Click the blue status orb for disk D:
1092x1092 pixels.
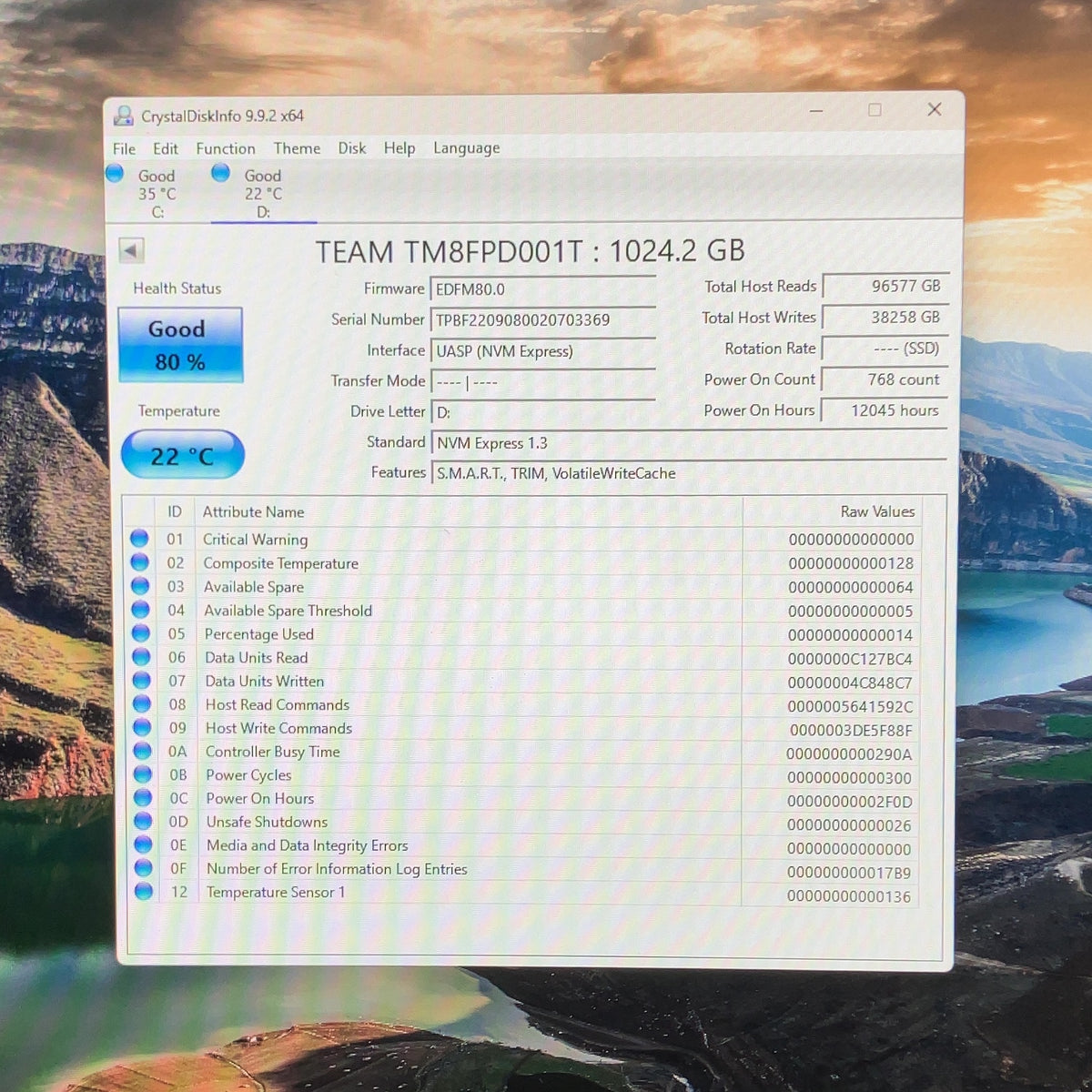pyautogui.click(x=220, y=173)
